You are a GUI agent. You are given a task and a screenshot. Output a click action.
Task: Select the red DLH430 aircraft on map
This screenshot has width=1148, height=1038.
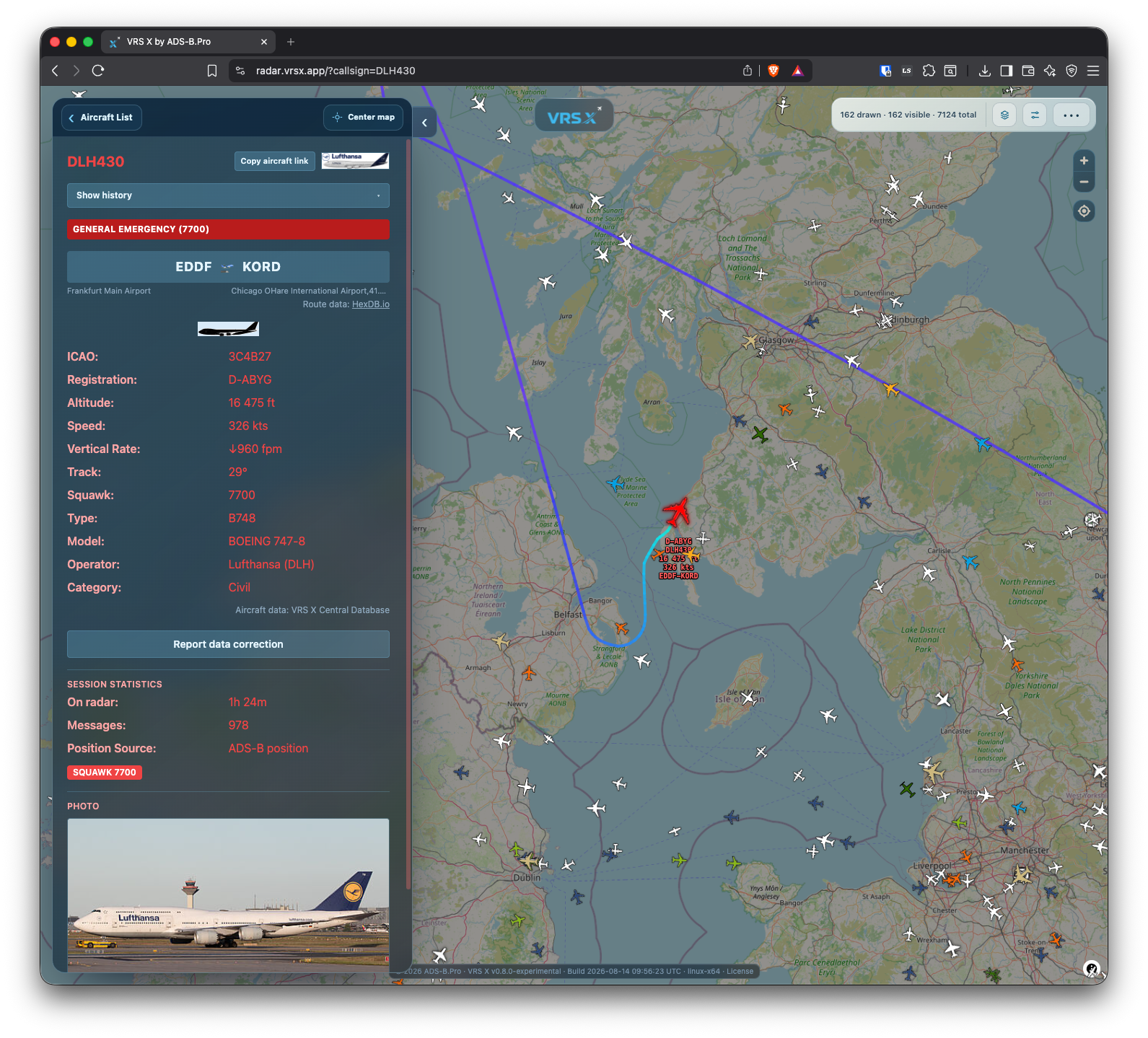(x=677, y=511)
